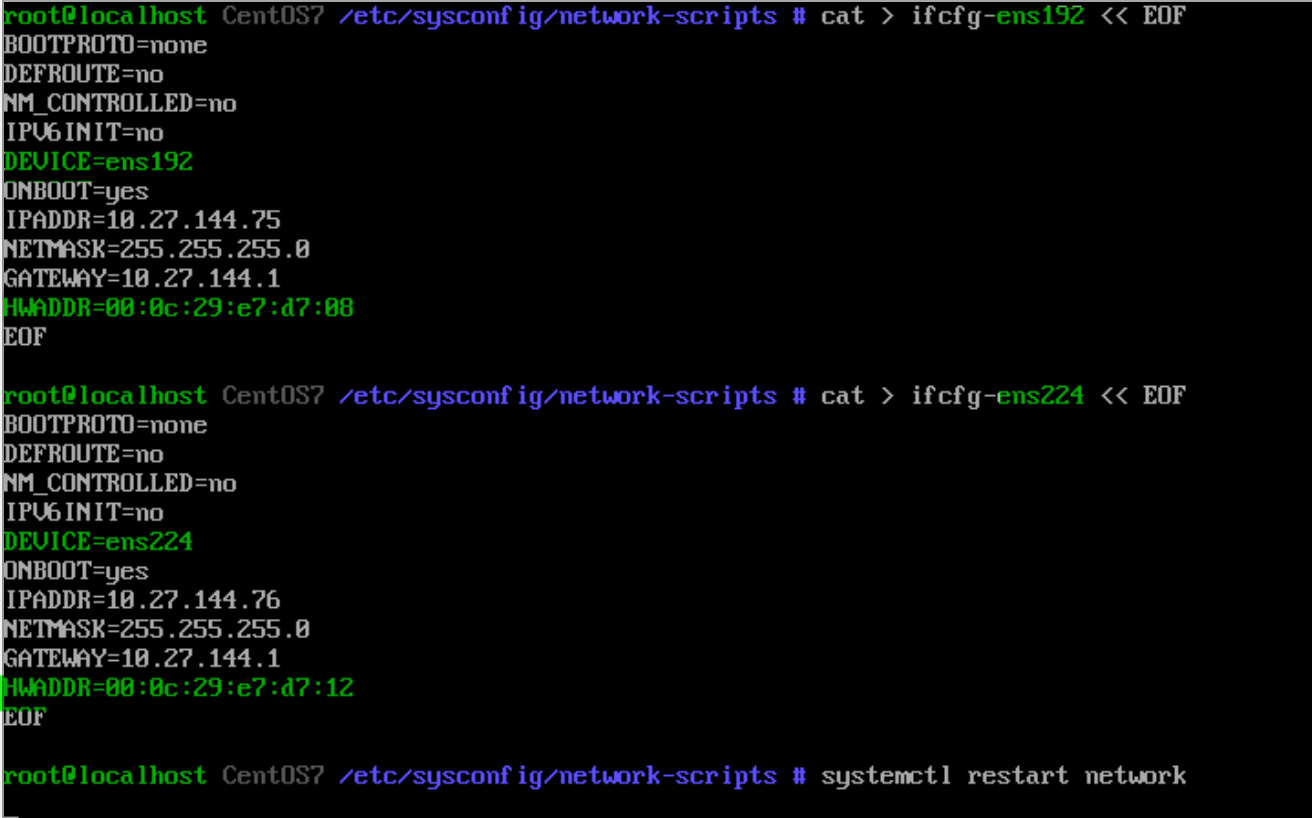Click the first ONBOOT=yes line
1312x818 pixels.
[76, 191]
